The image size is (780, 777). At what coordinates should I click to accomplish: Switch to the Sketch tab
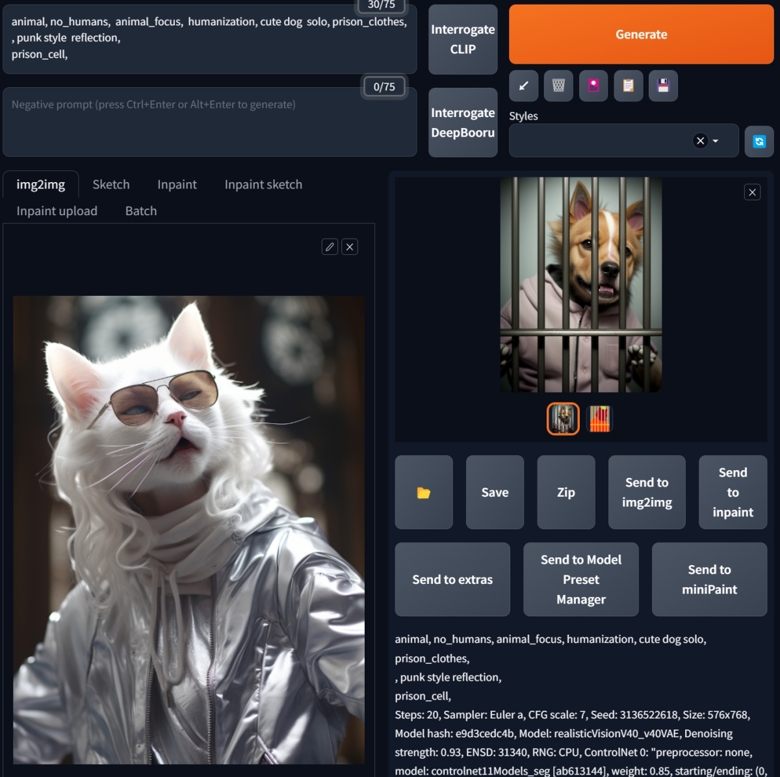pyautogui.click(x=111, y=185)
